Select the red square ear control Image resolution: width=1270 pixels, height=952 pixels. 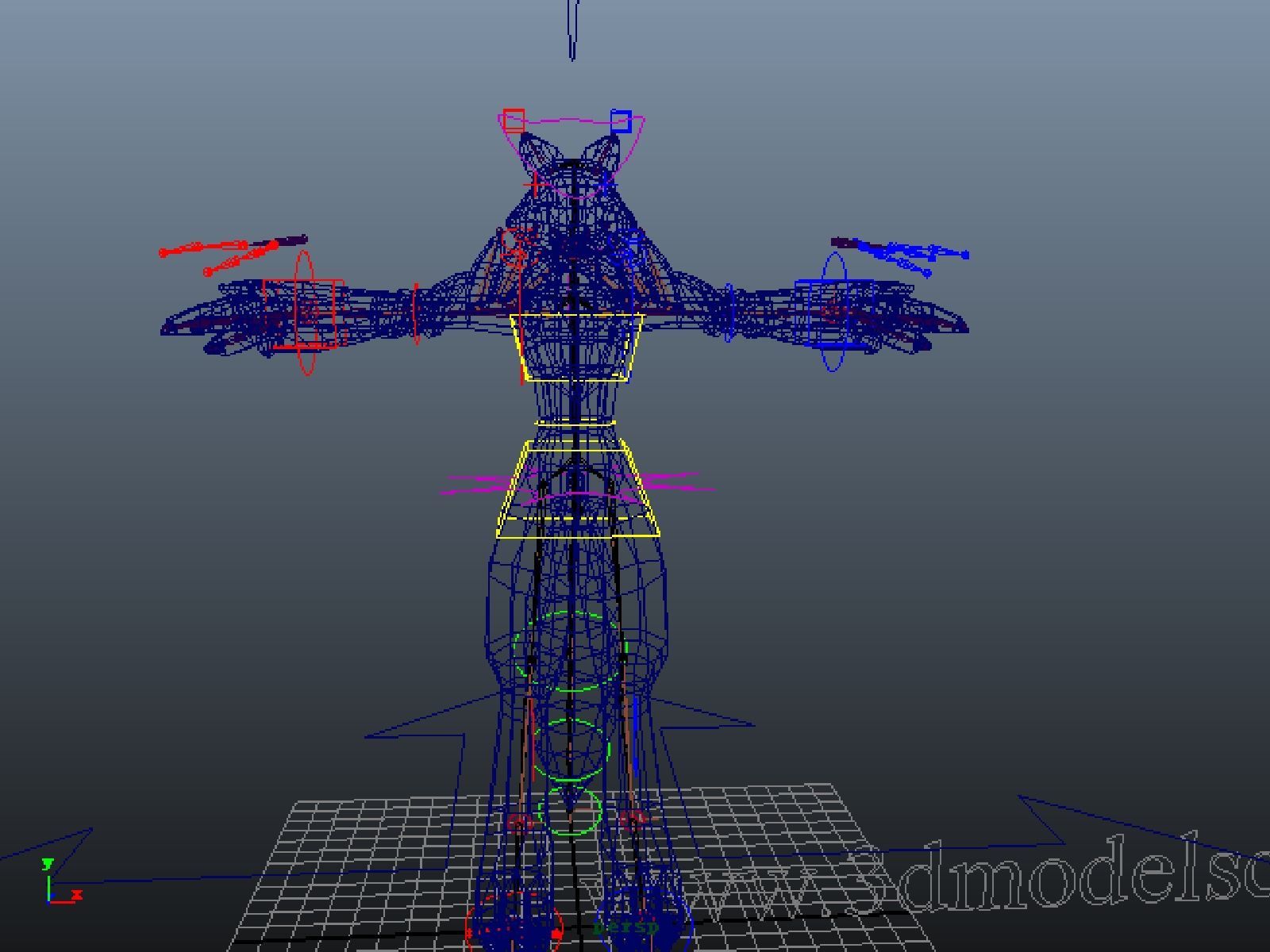(x=514, y=121)
